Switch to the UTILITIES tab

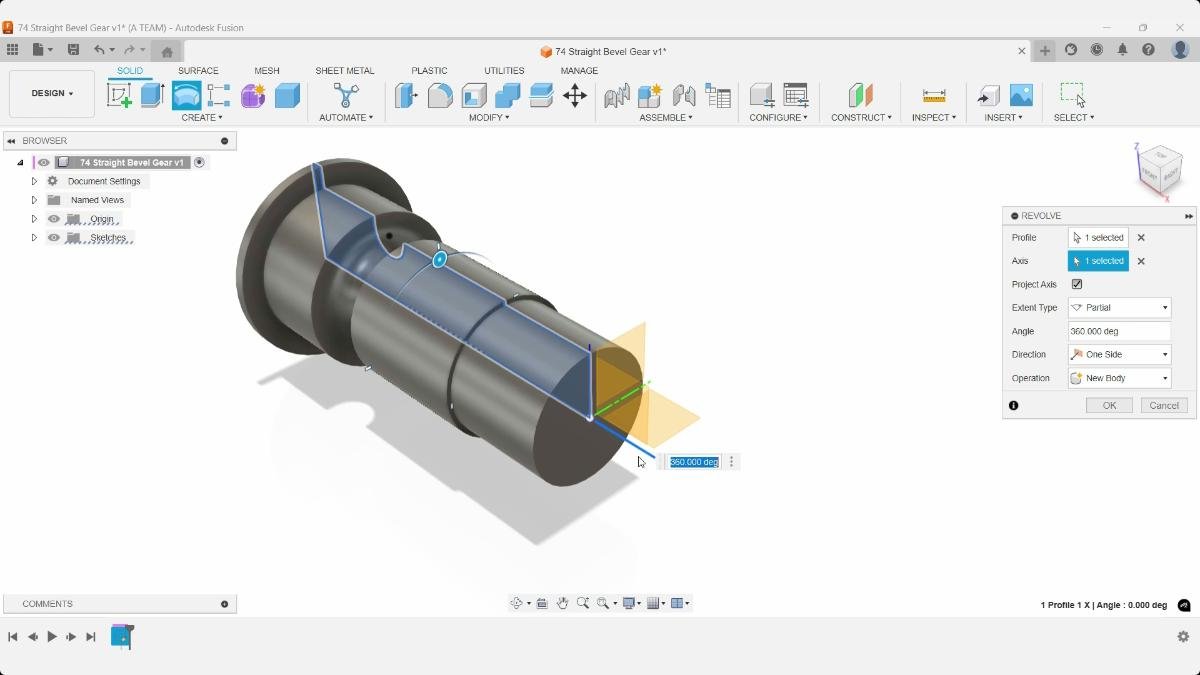[504, 71]
